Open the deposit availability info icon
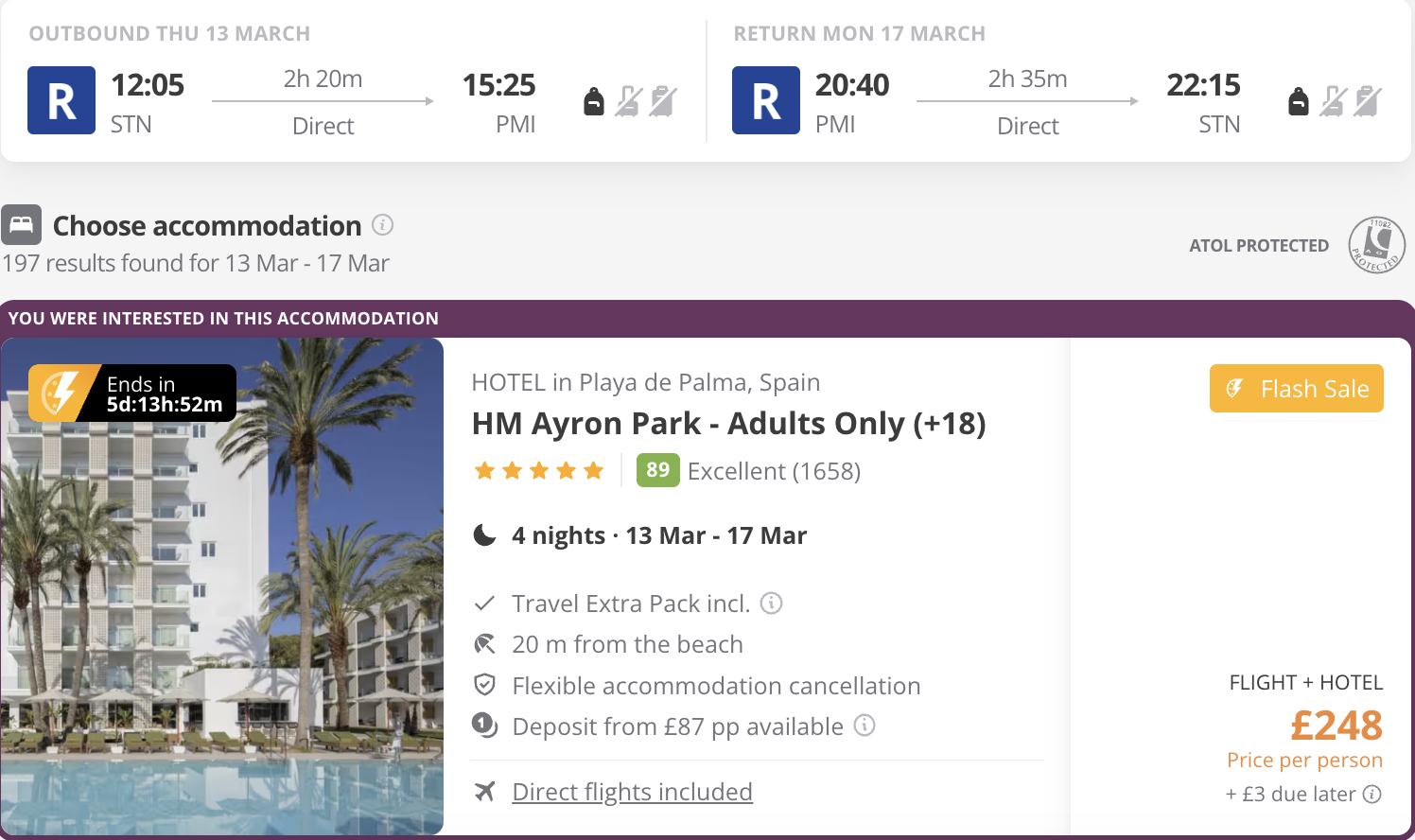This screenshot has width=1415, height=840. click(865, 726)
